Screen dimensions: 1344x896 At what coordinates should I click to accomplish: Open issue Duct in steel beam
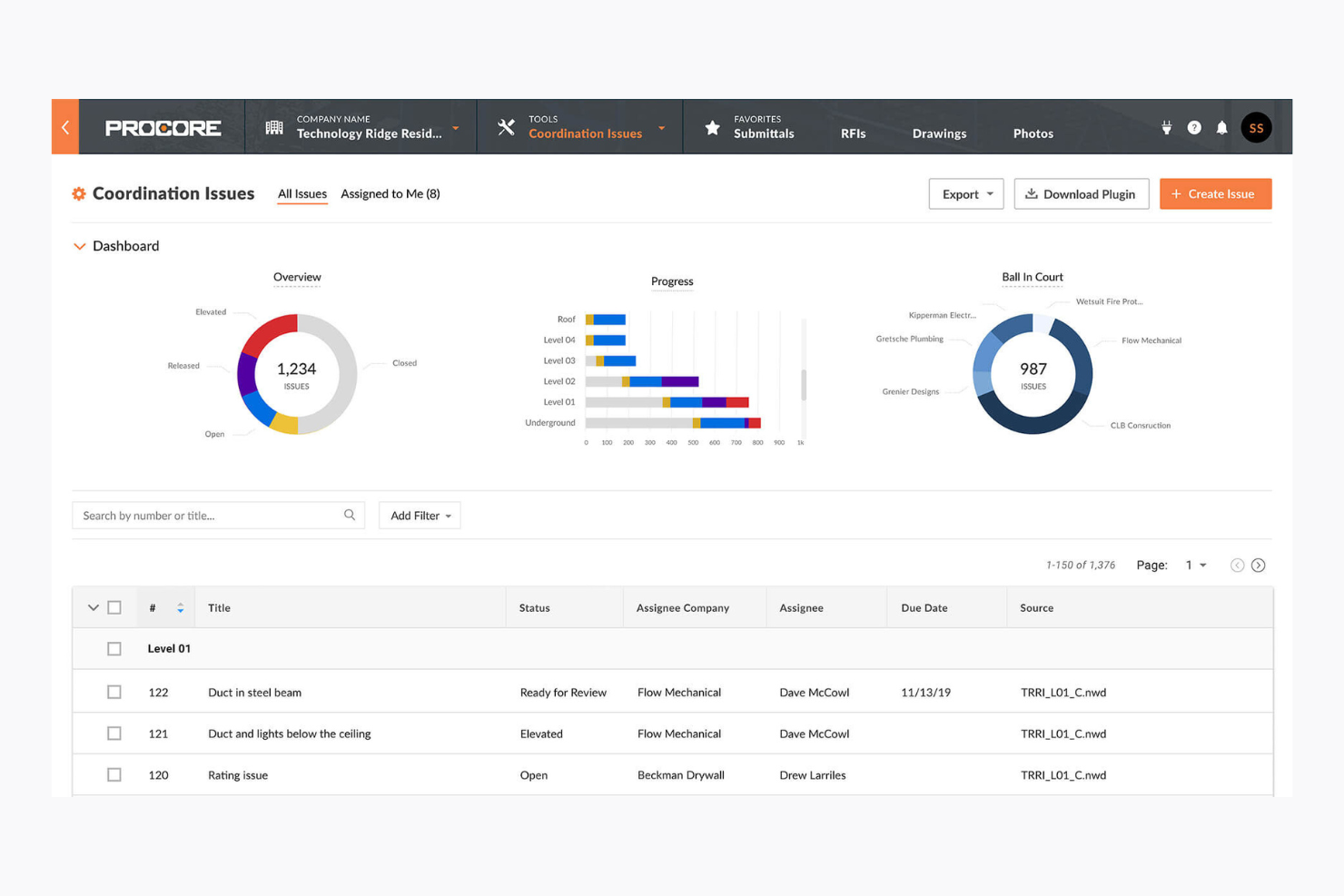tap(254, 692)
